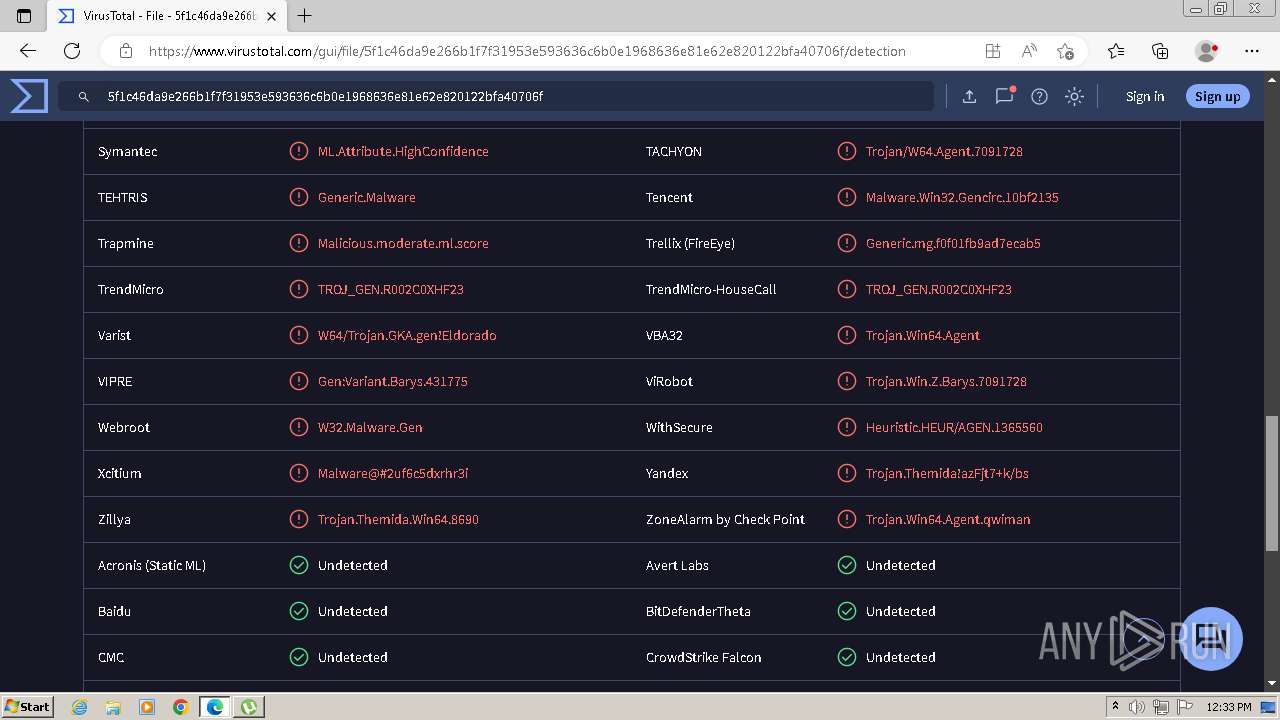The width and height of the screenshot is (1280, 720).
Task: Click the upload file icon
Action: pos(969,97)
